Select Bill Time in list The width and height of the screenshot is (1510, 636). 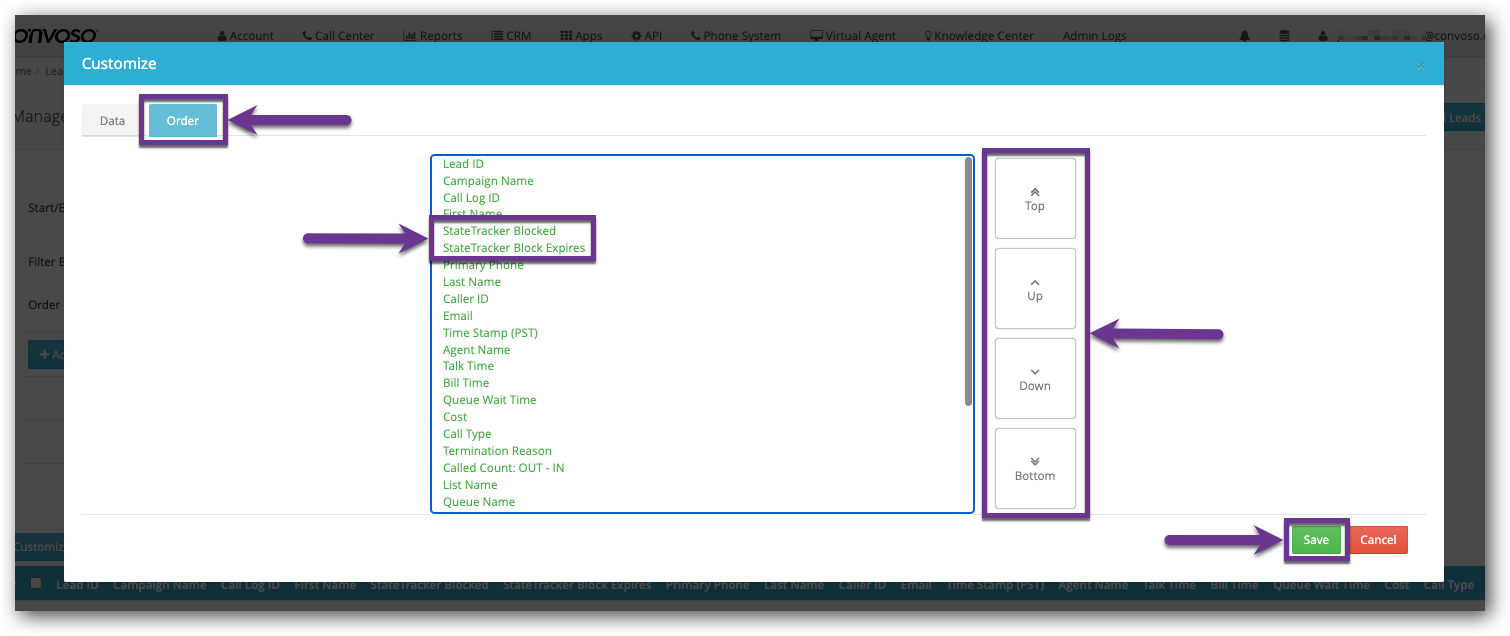pos(466,383)
